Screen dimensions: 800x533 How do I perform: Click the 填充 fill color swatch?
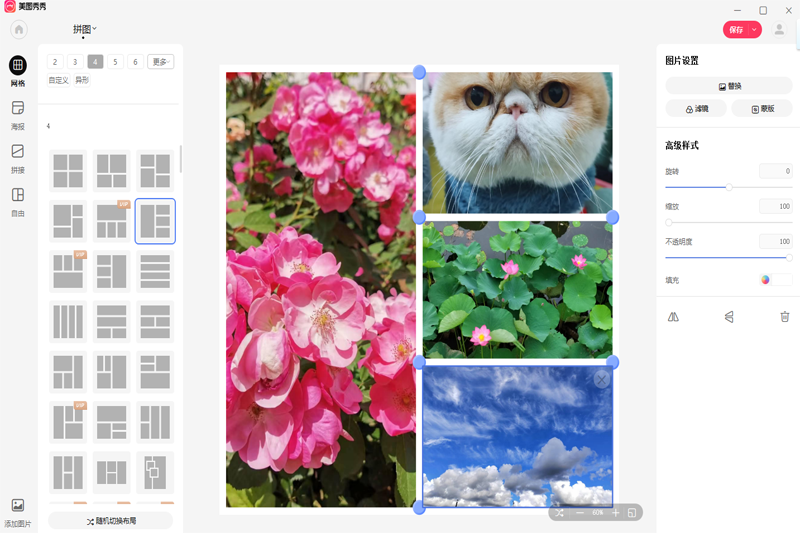click(x=775, y=280)
